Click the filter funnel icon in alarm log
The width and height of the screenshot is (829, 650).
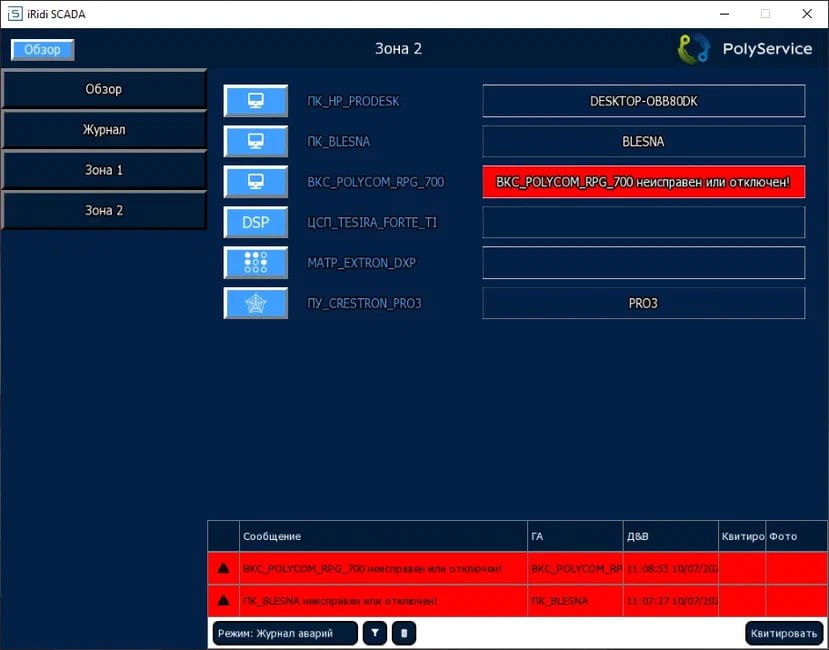pyautogui.click(x=374, y=633)
